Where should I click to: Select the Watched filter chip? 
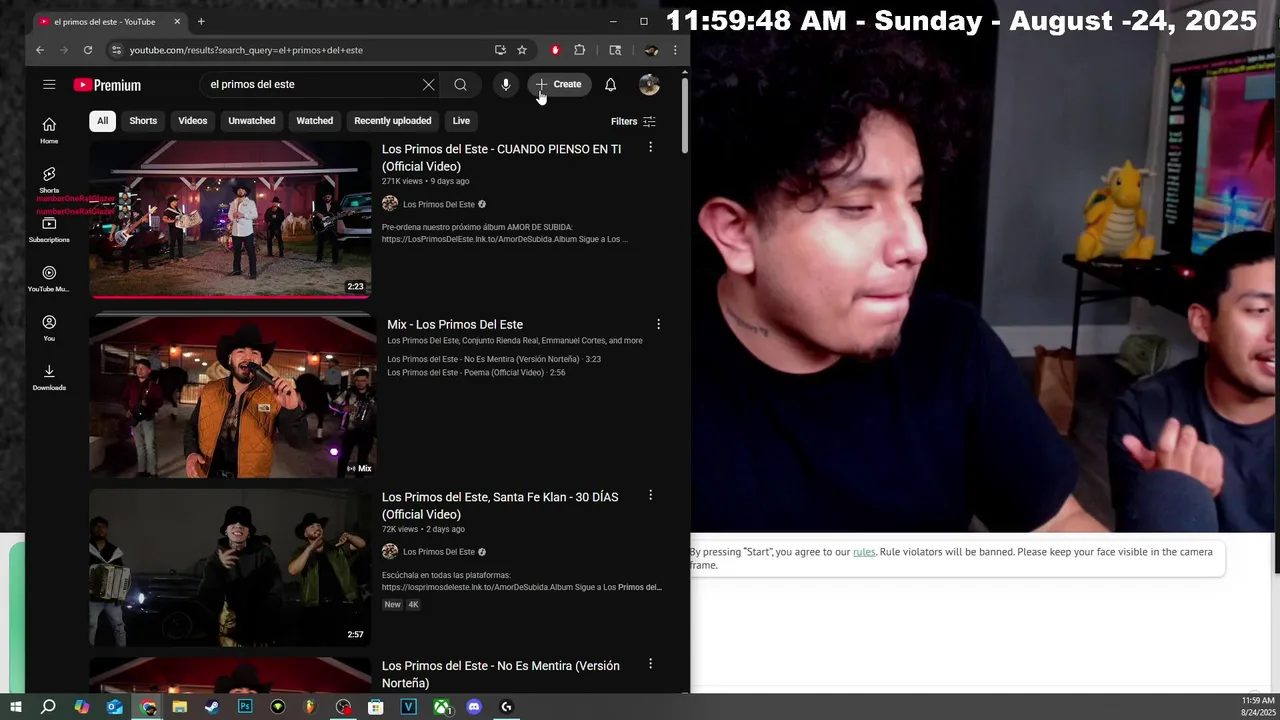[x=314, y=121]
